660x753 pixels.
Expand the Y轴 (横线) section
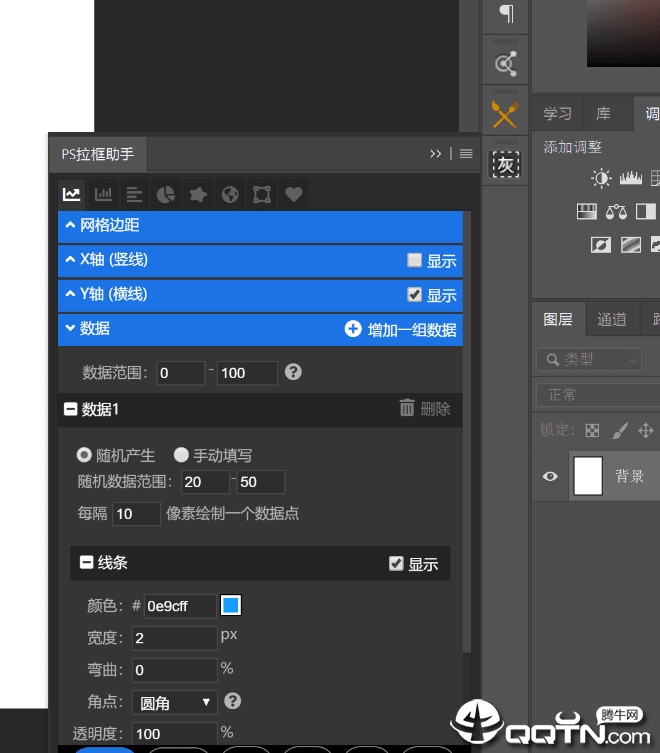pos(260,294)
